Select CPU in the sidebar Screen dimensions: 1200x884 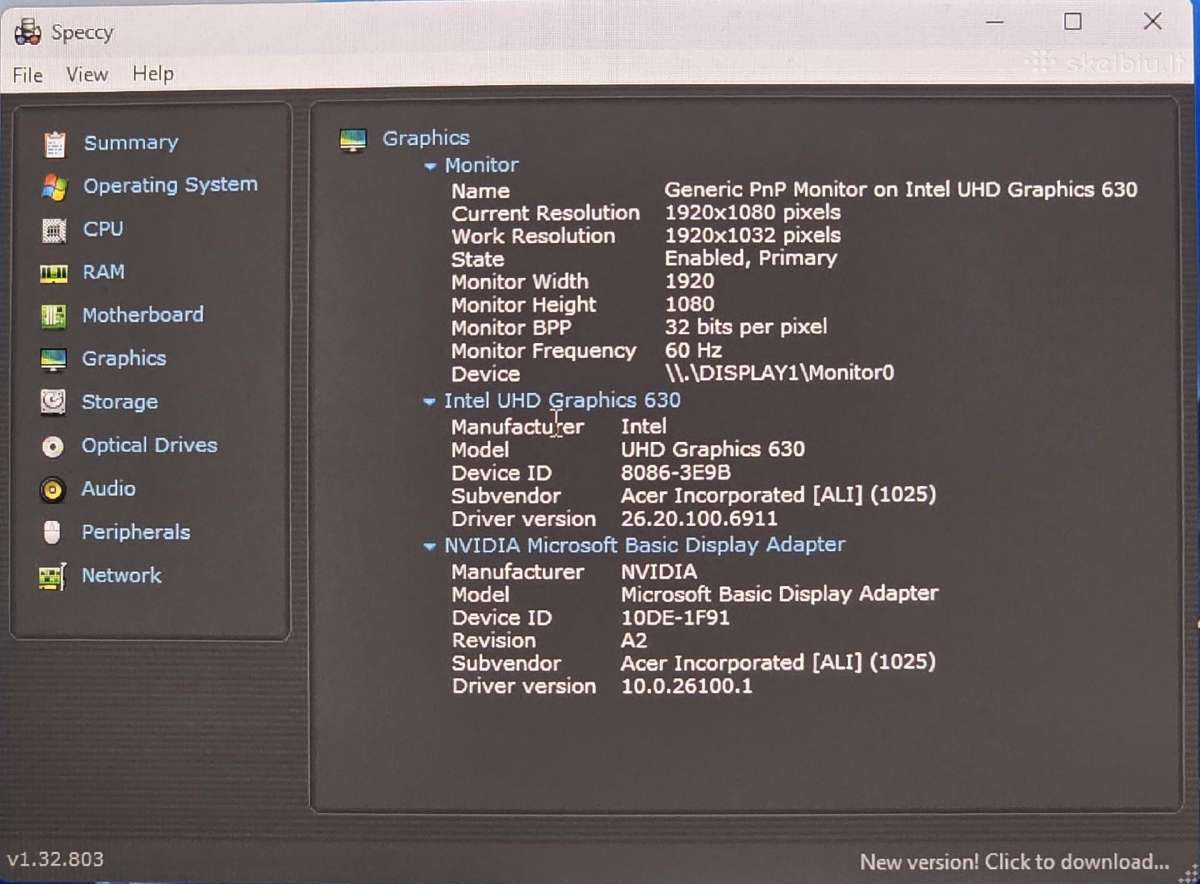point(103,229)
